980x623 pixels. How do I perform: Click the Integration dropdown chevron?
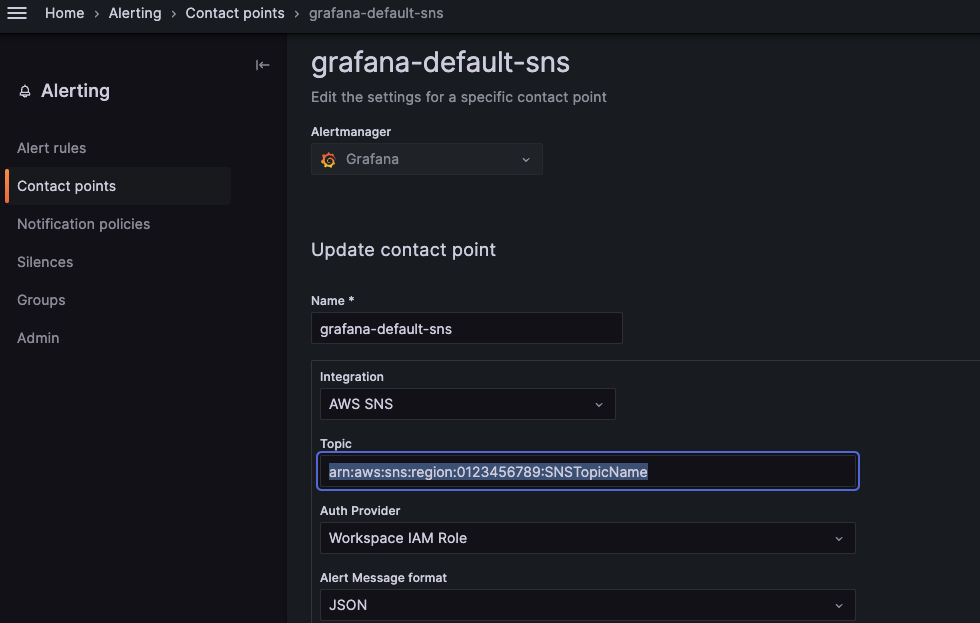click(x=598, y=404)
